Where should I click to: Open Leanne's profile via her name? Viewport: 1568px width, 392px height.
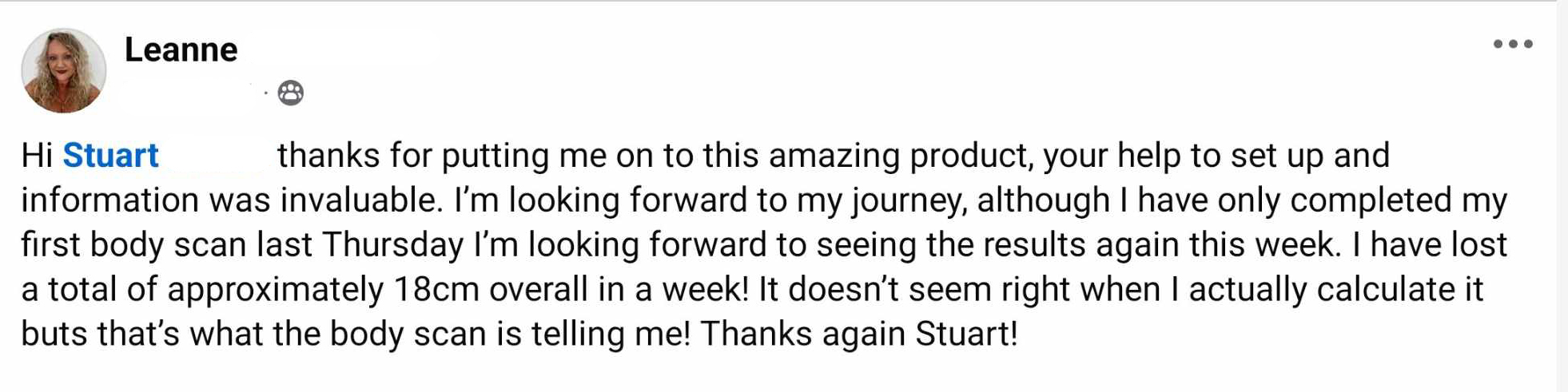click(x=181, y=50)
